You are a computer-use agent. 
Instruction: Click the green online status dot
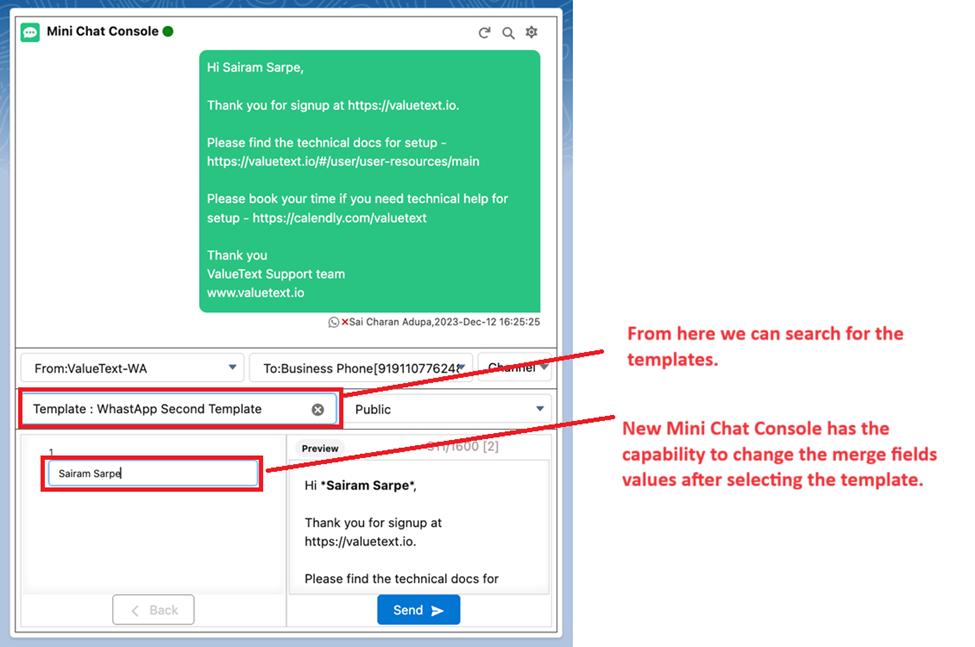(168, 31)
